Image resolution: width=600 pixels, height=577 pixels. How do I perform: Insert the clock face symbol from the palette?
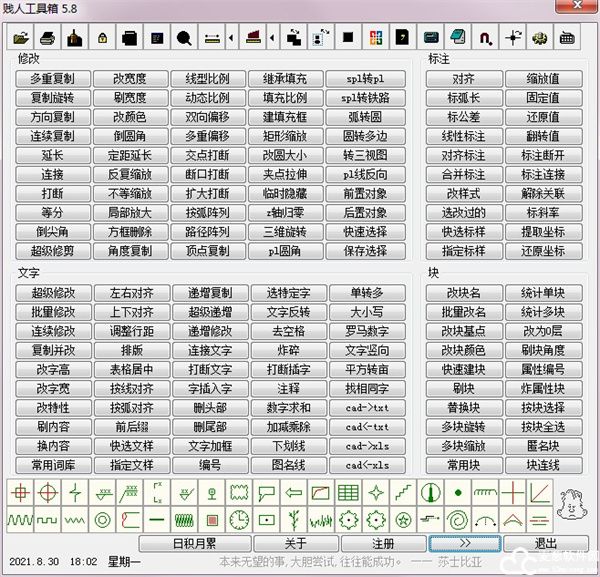239,519
